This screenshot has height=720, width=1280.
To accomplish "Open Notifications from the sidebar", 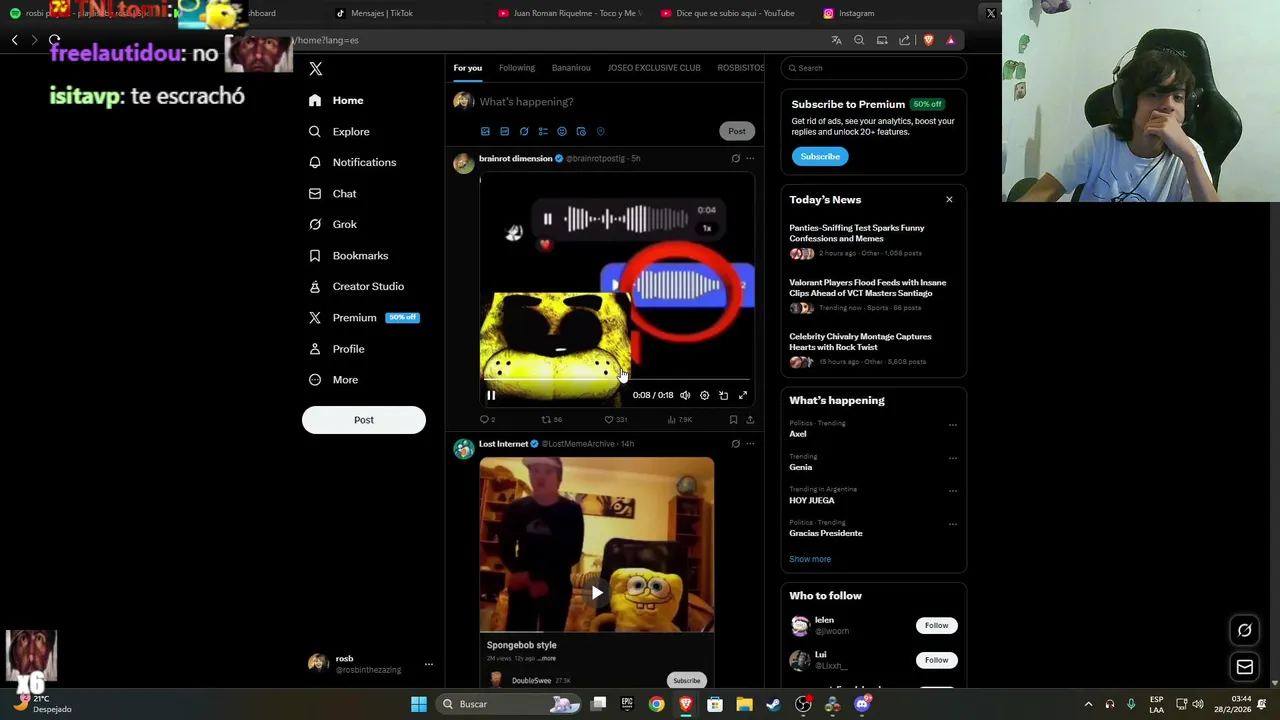I will pyautogui.click(x=353, y=162).
